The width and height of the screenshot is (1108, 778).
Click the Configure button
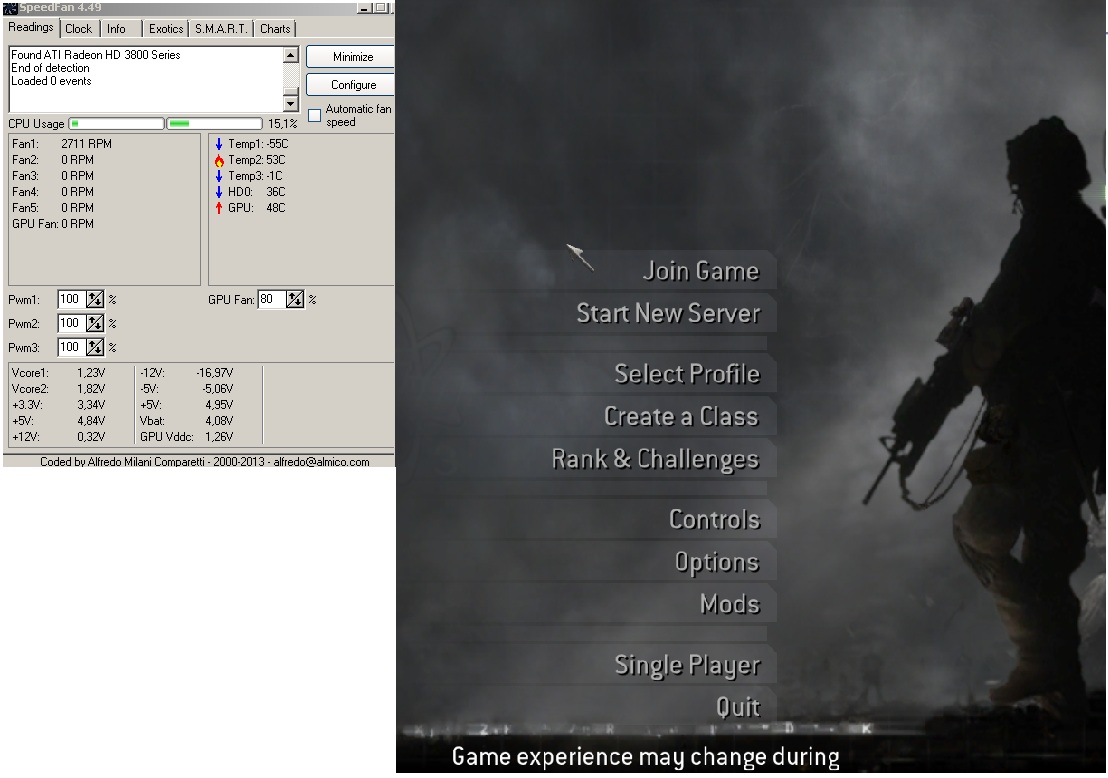pos(351,85)
